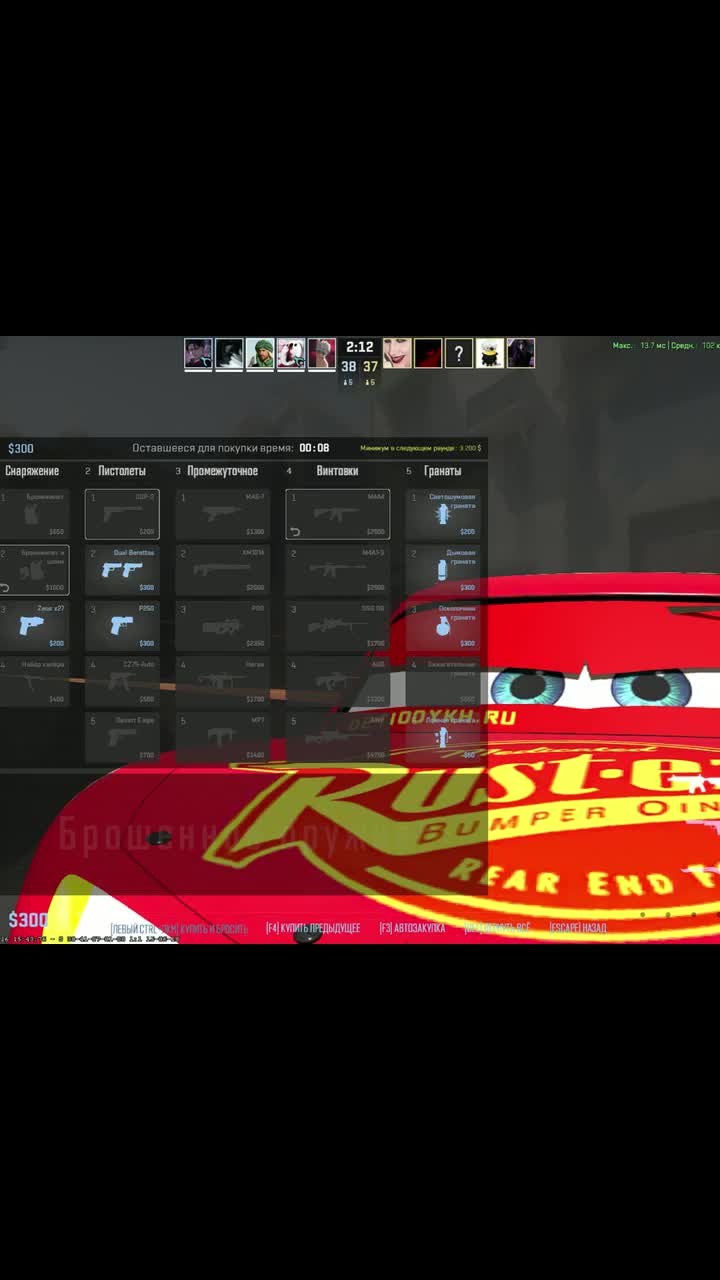Click the $300 balance atop buy menu
This screenshot has height=1280, width=720.
click(x=20, y=448)
